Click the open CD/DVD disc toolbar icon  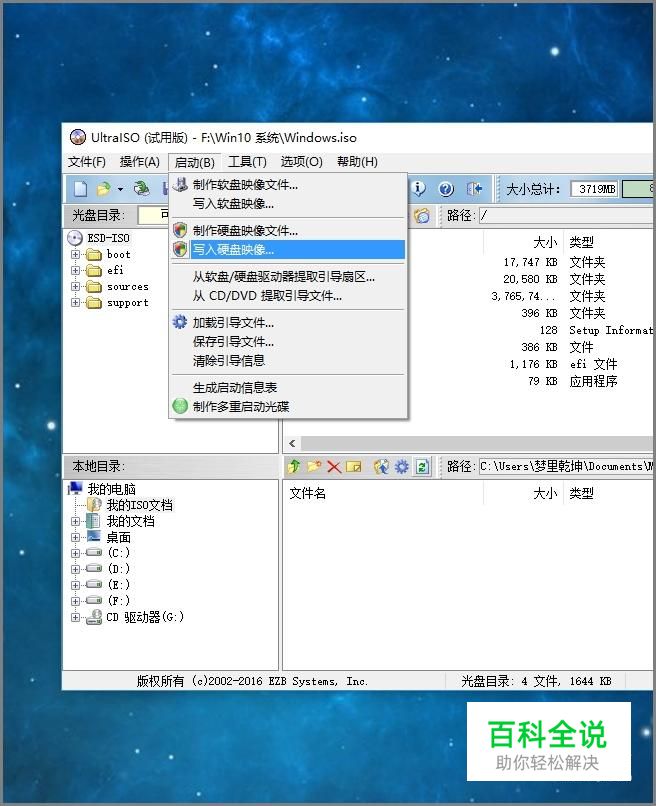point(141,189)
